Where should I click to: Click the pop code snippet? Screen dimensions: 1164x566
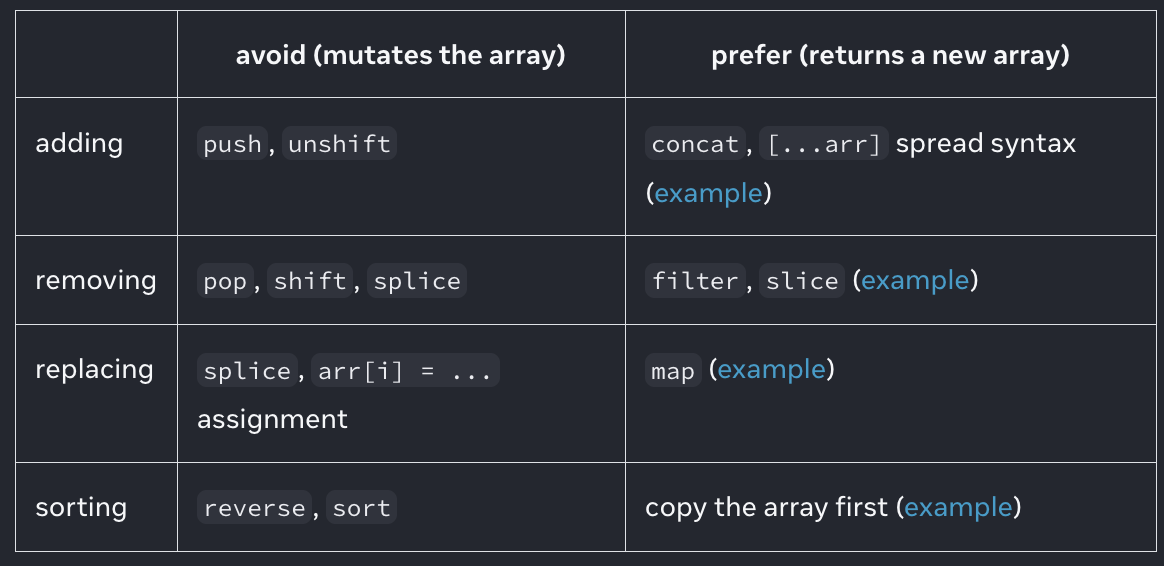point(225,282)
